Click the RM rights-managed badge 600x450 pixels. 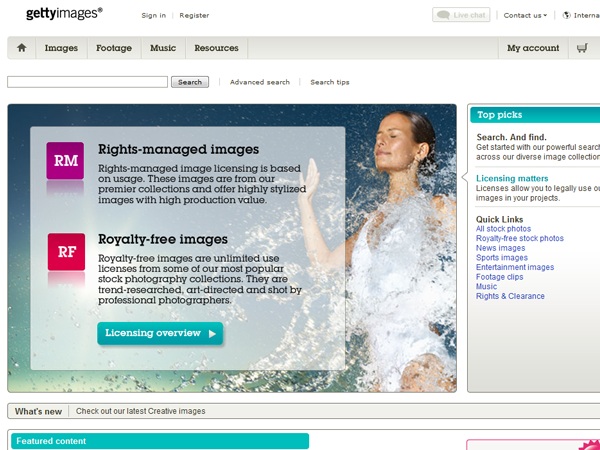pyautogui.click(x=65, y=161)
